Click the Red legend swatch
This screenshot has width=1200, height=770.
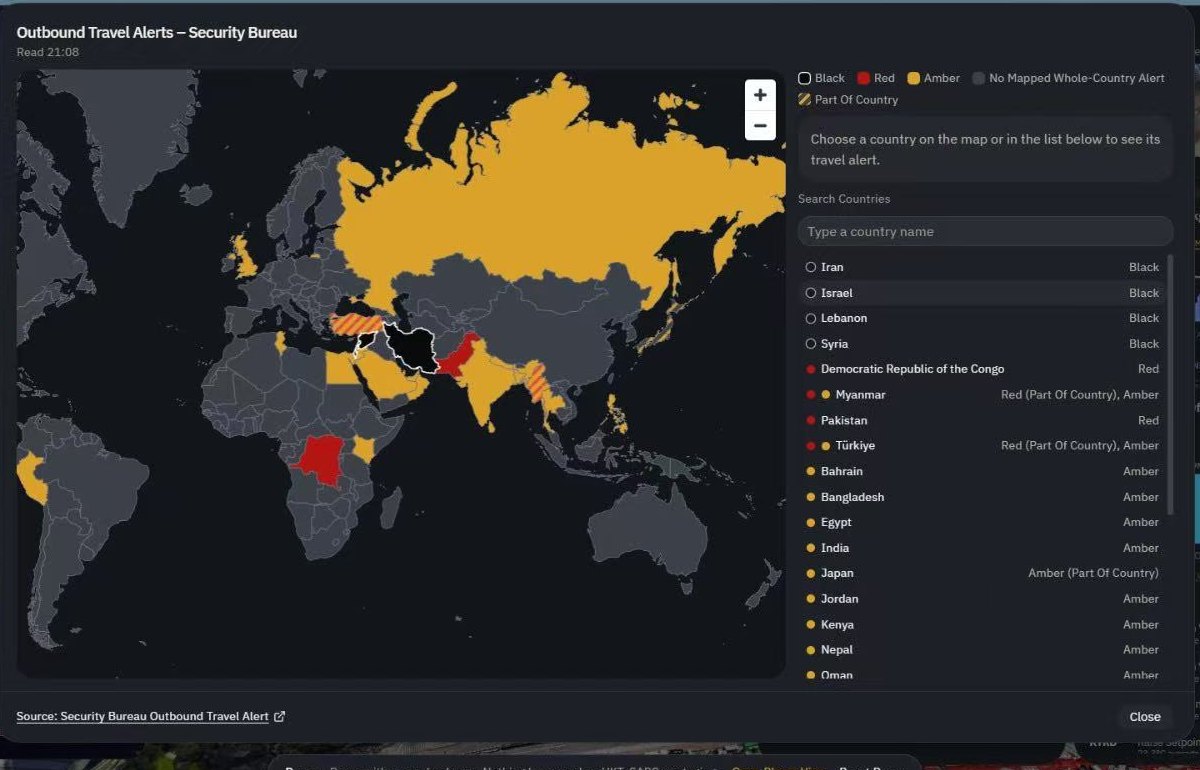863,78
